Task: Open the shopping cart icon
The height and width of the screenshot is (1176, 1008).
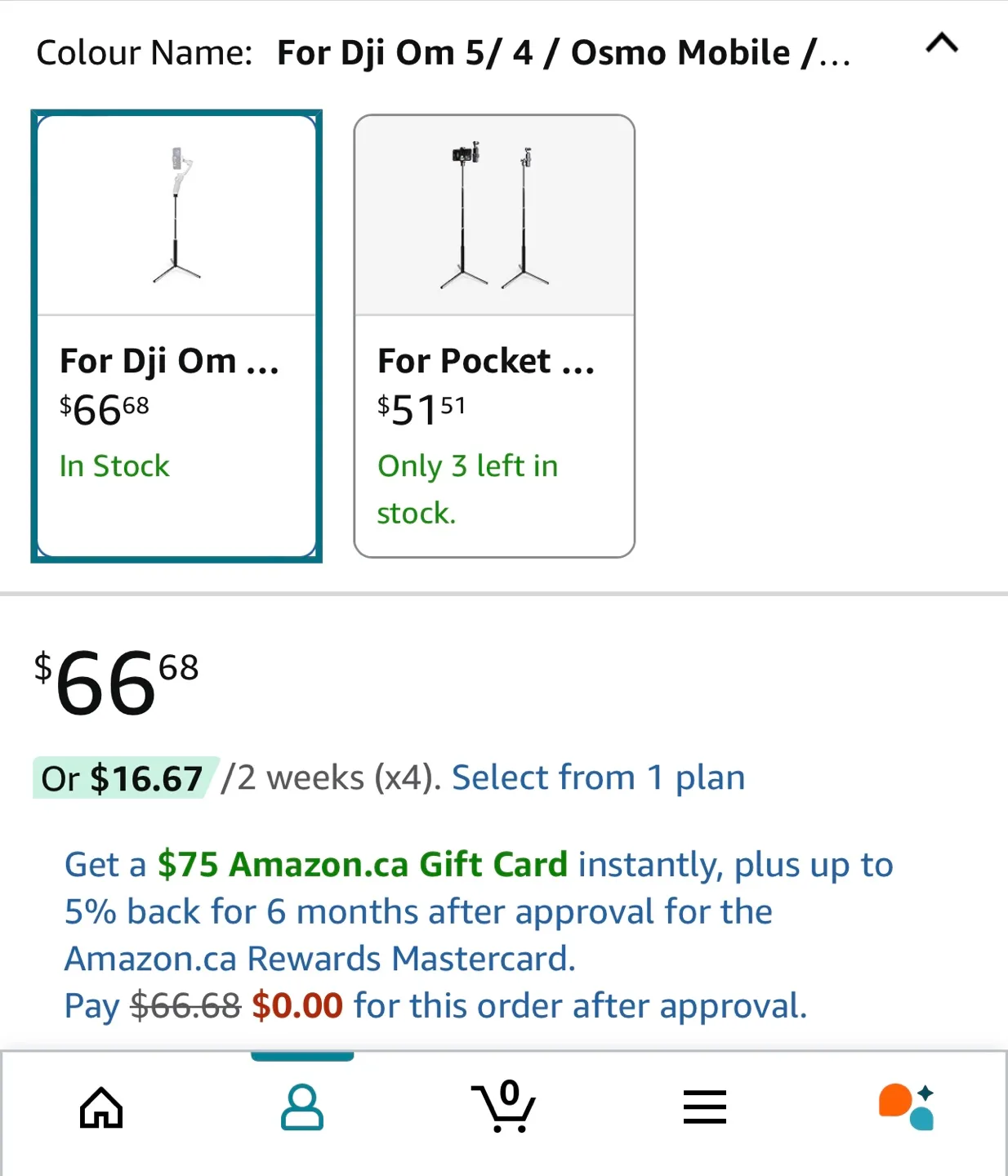Action: [503, 1107]
